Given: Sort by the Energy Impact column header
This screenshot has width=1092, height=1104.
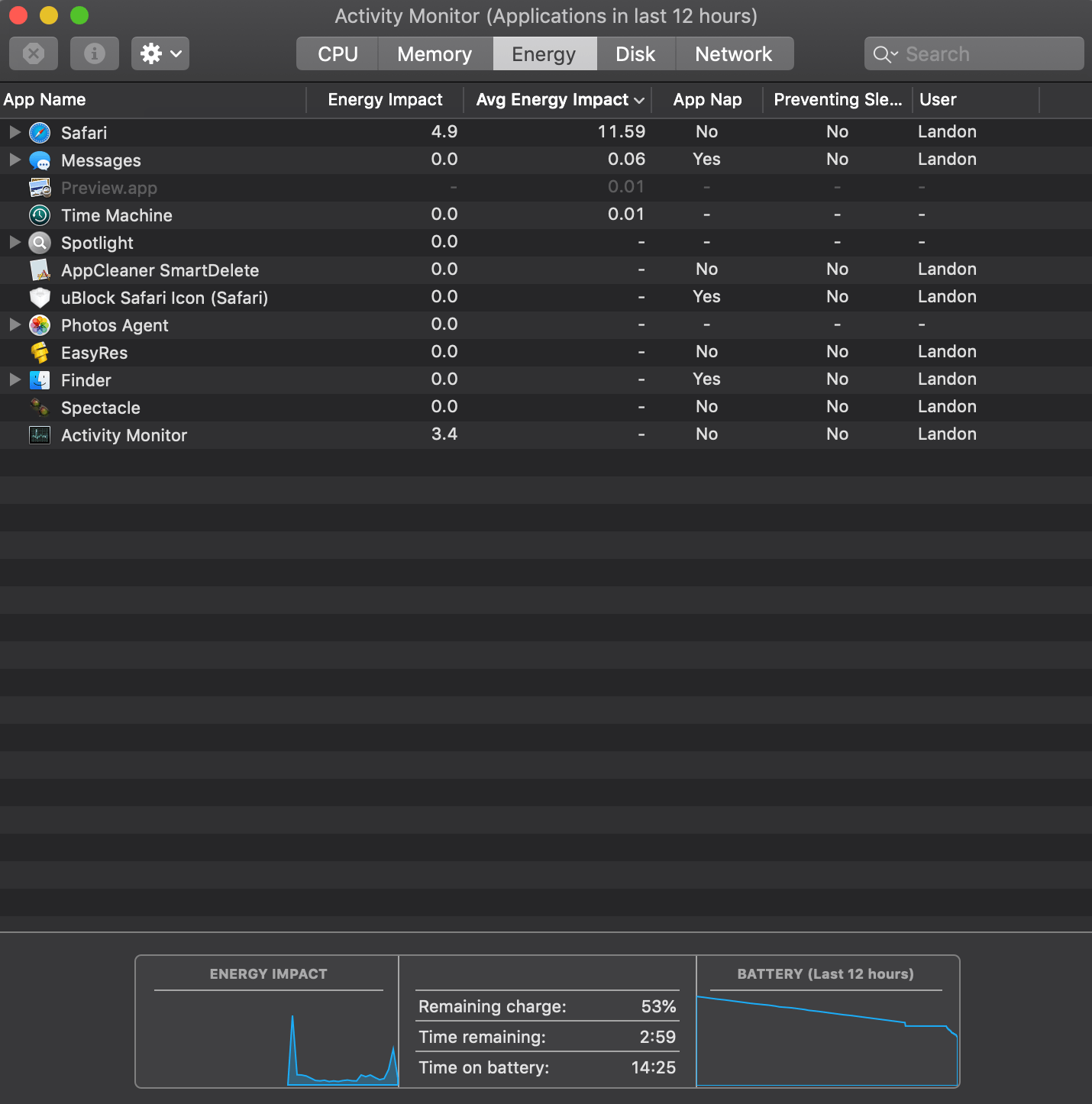Looking at the screenshot, I should 385,100.
